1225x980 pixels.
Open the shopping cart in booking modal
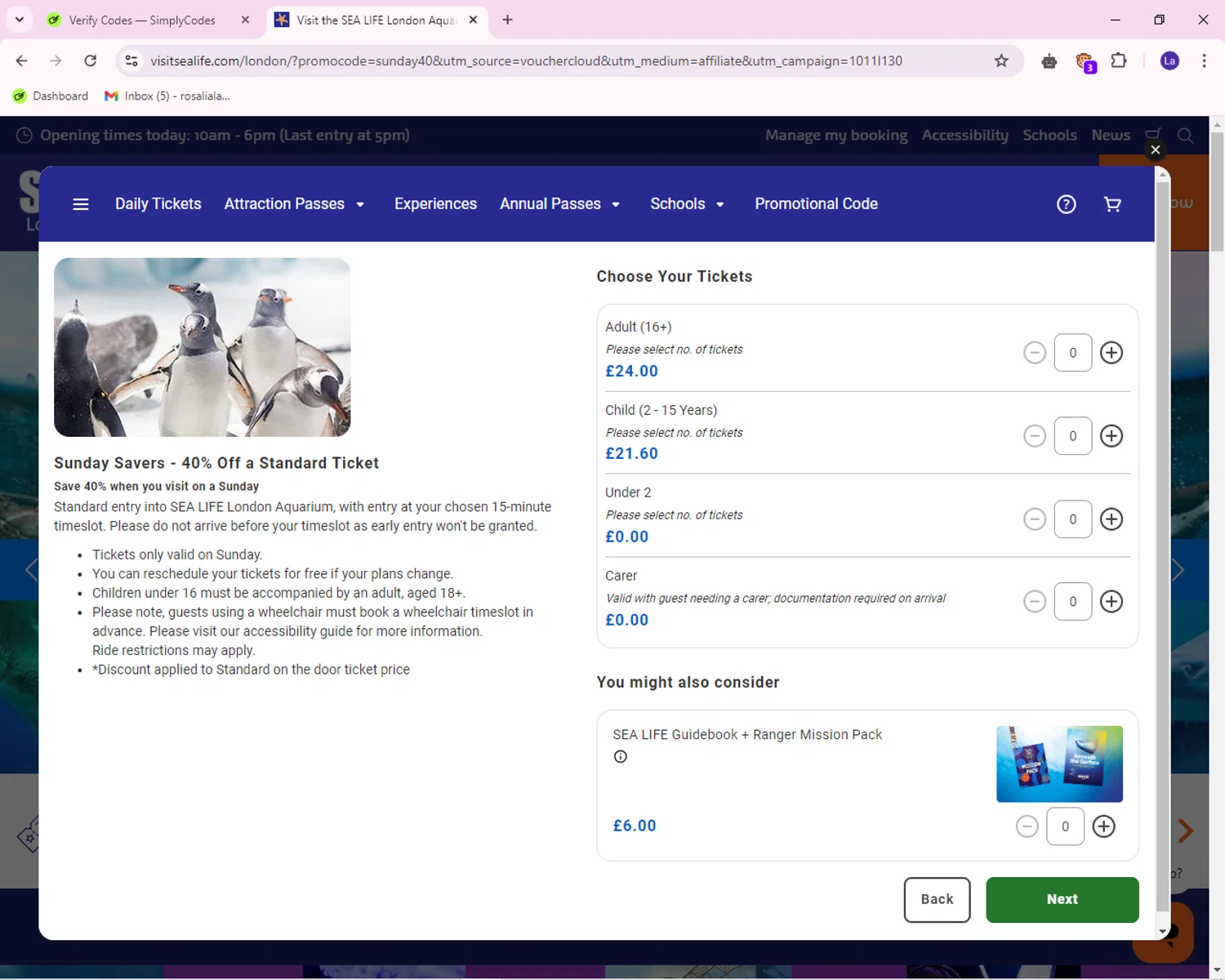[x=1112, y=204]
